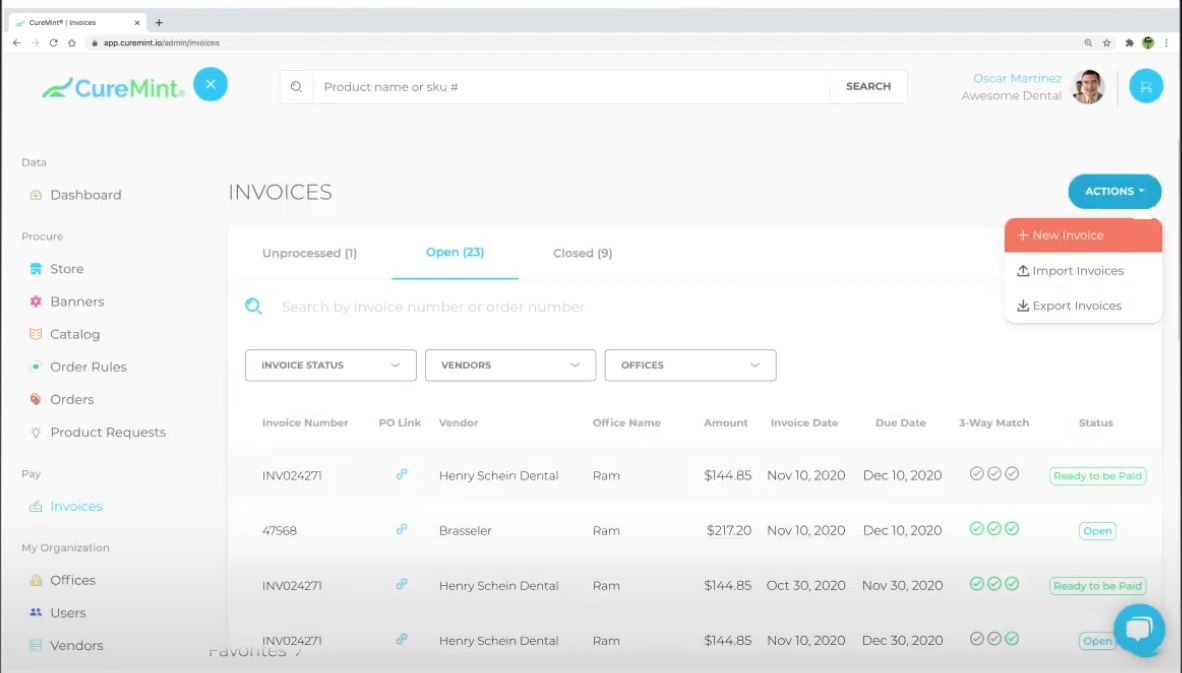Click the Orders tag icon
This screenshot has width=1182, height=673.
[35, 399]
